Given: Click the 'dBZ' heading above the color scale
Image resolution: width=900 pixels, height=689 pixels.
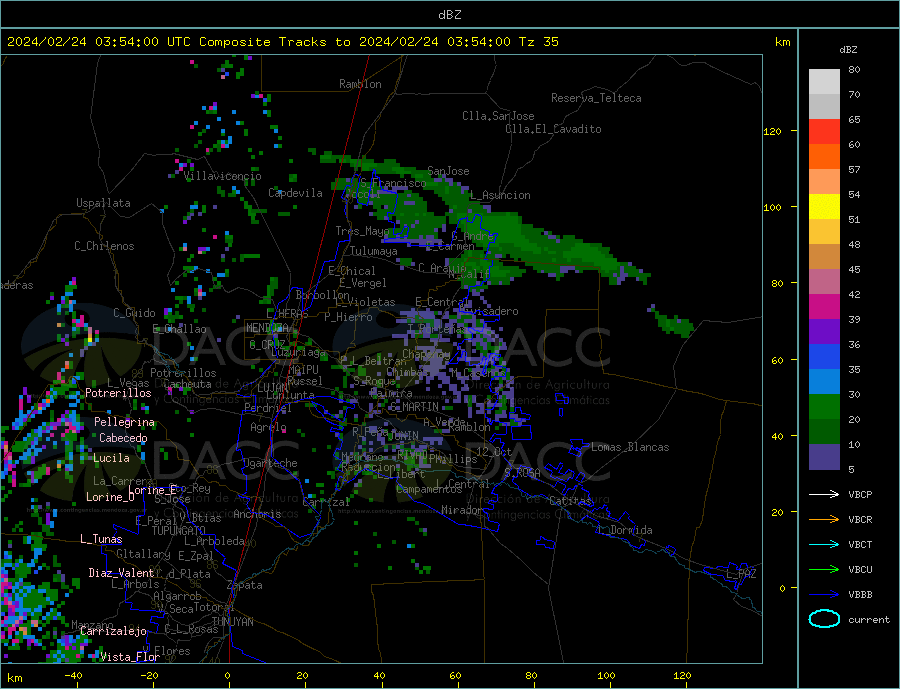Looking at the screenshot, I should pos(848,50).
